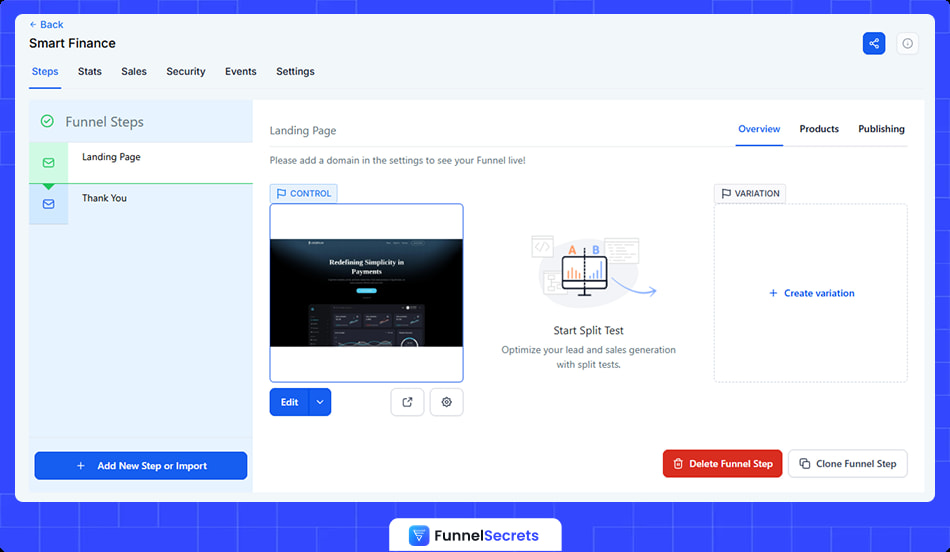This screenshot has height=552, width=950.
Task: Select Thank You step in the list
Action: pyautogui.click(x=141, y=204)
